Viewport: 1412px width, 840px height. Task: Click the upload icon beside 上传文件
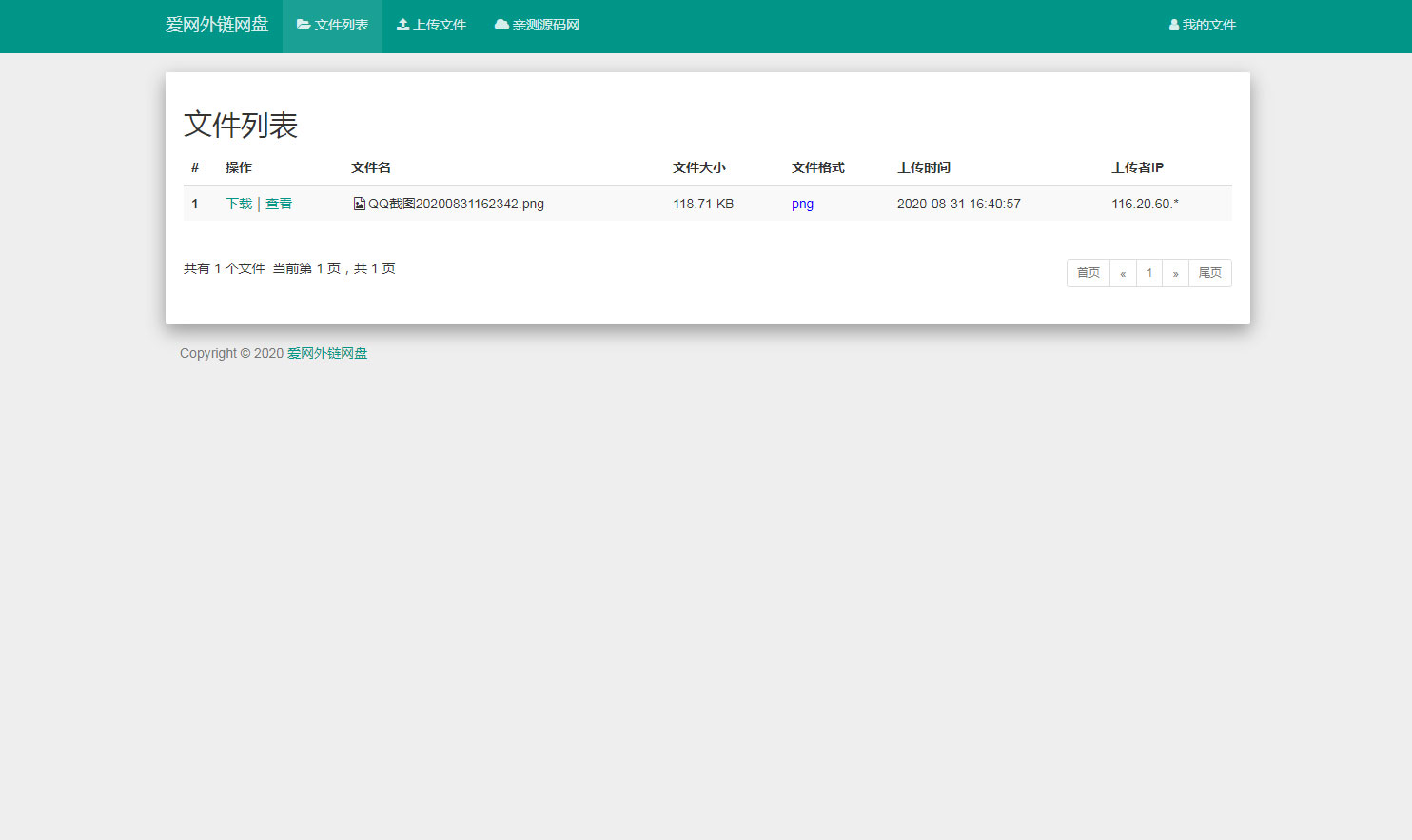[401, 25]
